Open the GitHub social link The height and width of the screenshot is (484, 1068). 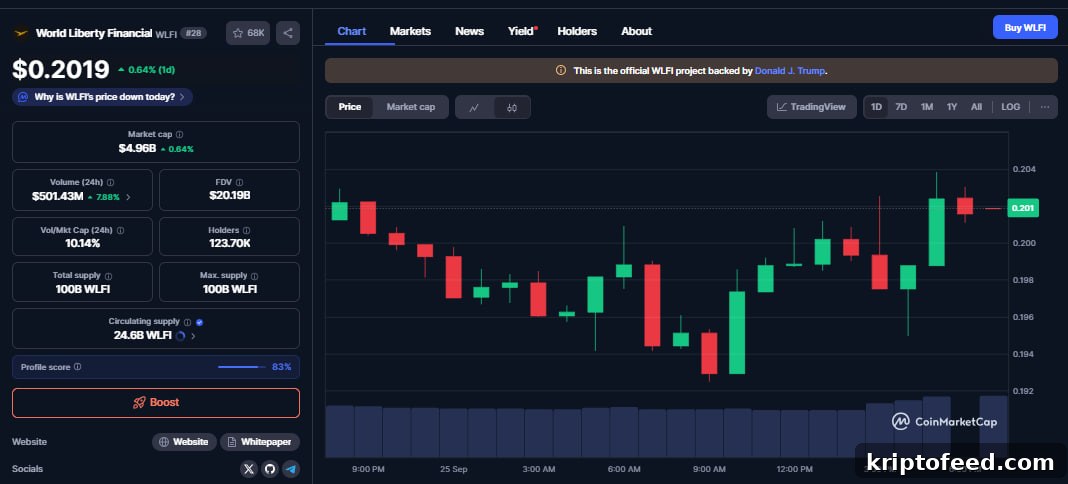pyautogui.click(x=270, y=469)
